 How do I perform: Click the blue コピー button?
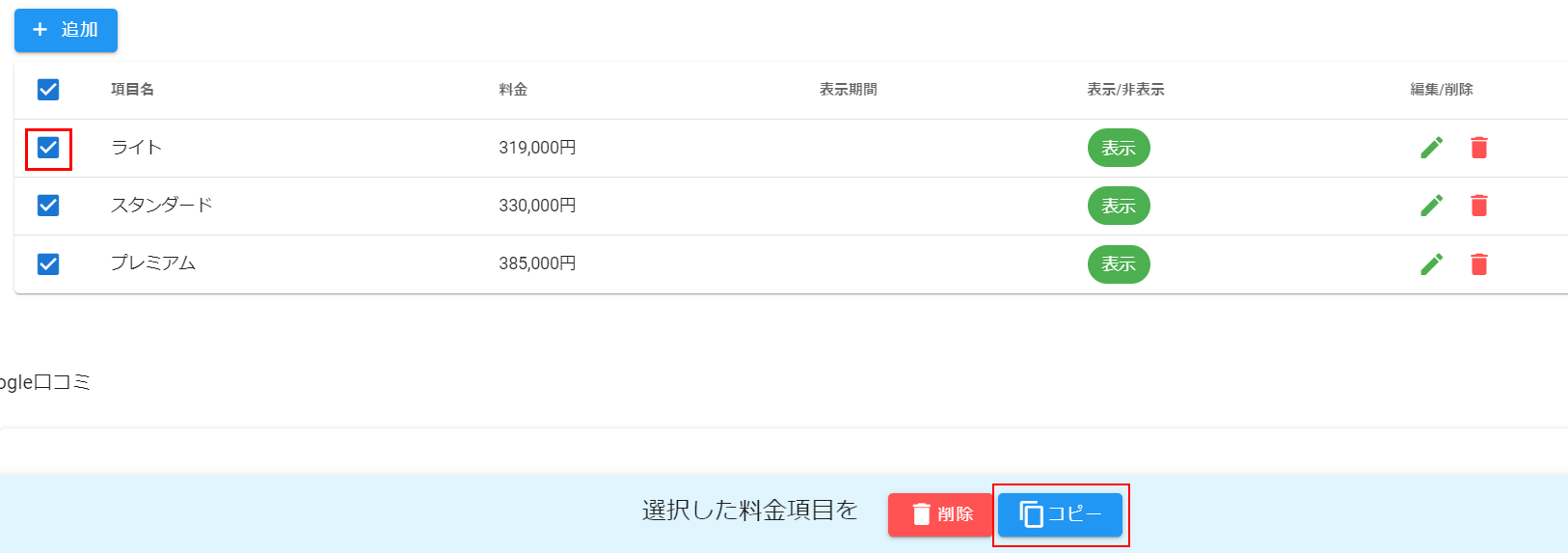[1060, 514]
